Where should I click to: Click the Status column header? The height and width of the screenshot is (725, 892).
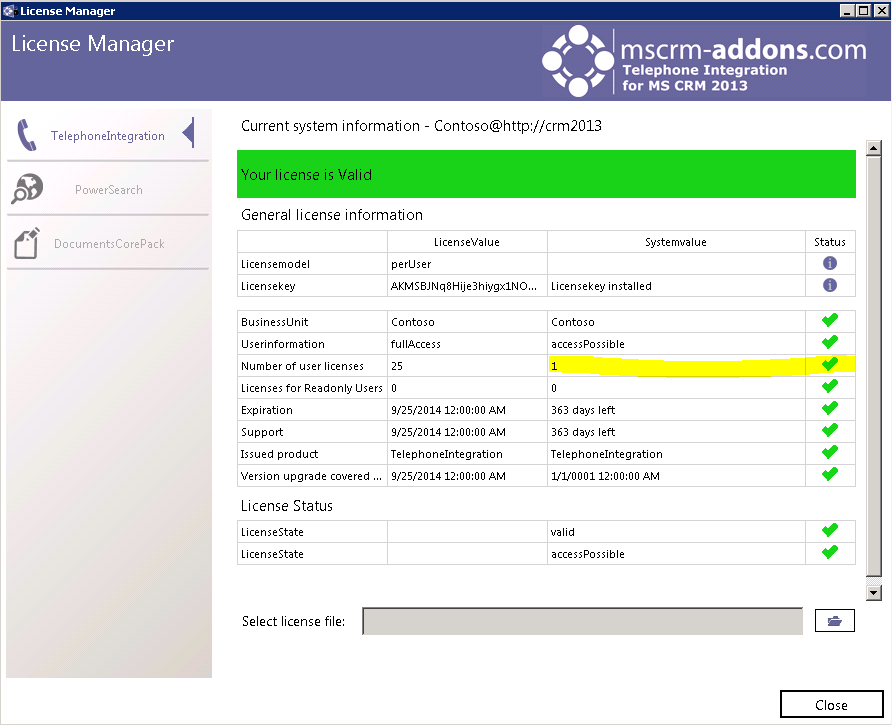point(829,242)
